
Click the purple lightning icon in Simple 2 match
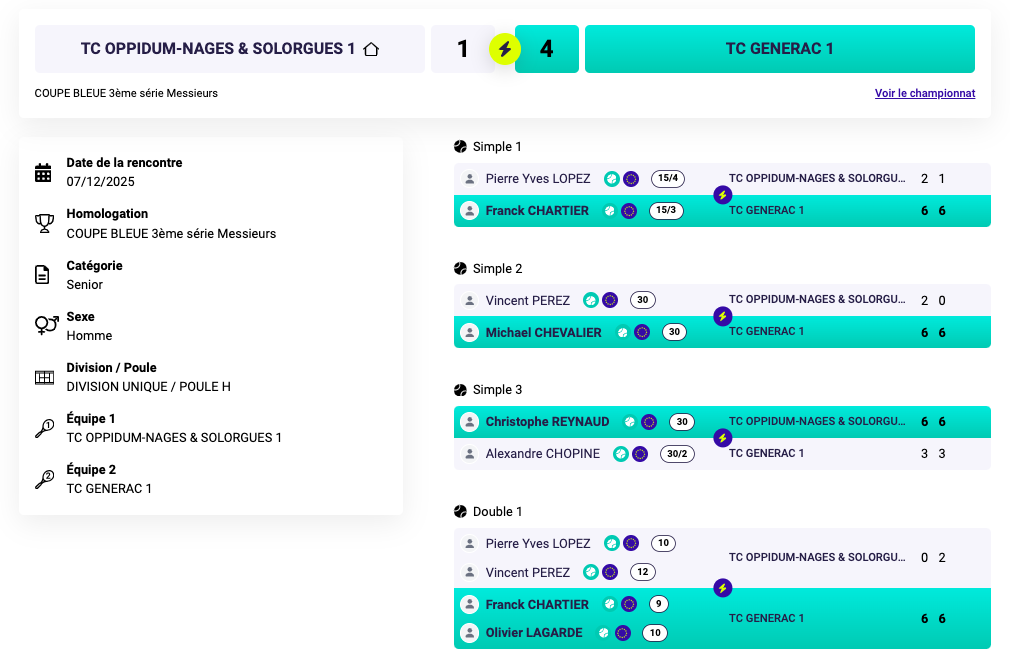722,316
